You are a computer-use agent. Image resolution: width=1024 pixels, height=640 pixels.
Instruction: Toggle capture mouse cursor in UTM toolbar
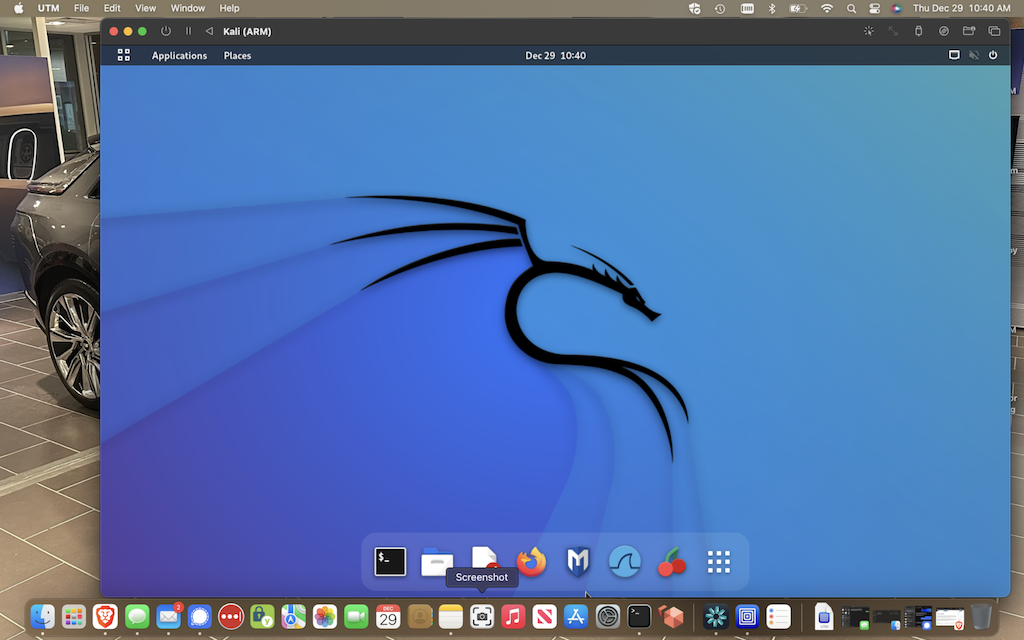[868, 31]
